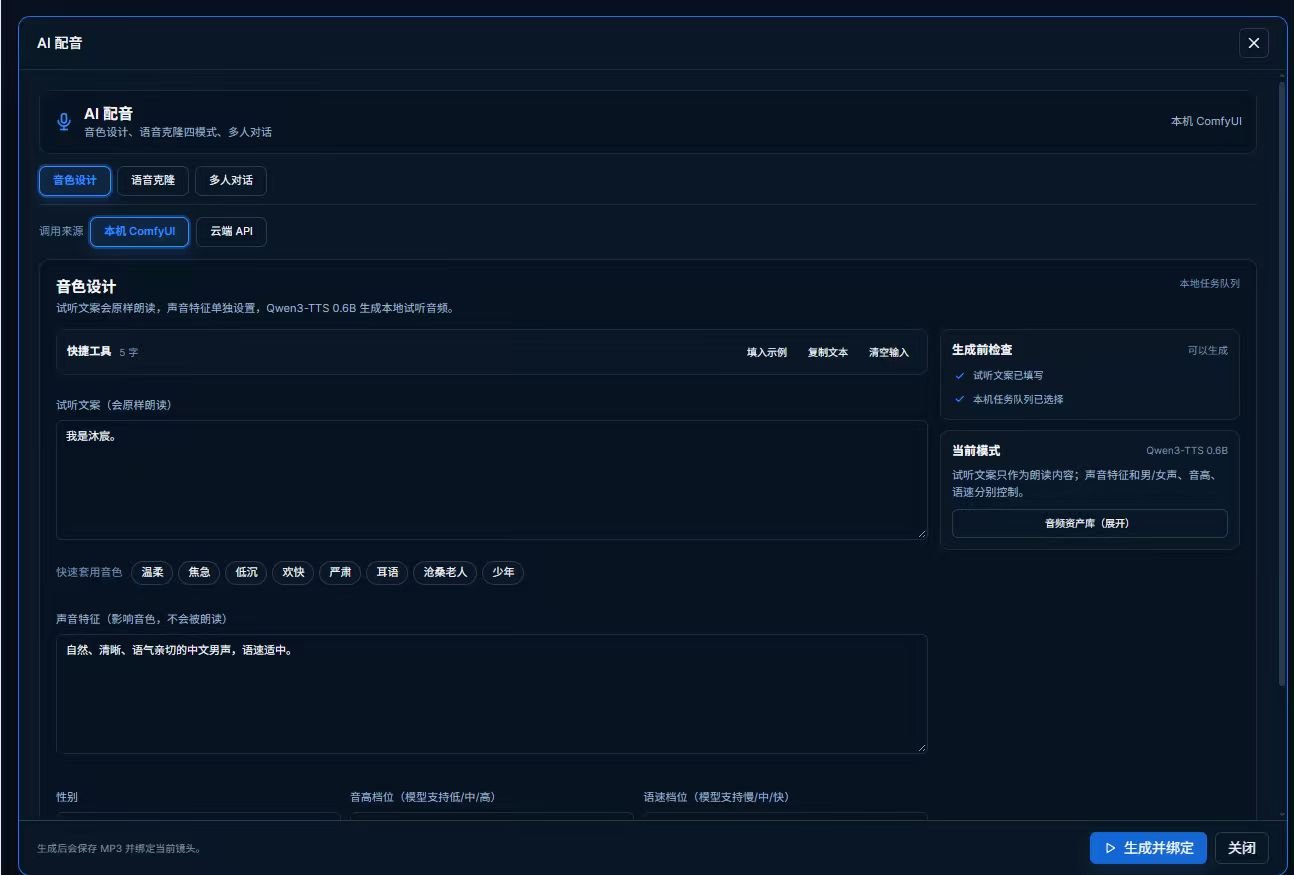Select the 严肃 voice preset

(340, 573)
